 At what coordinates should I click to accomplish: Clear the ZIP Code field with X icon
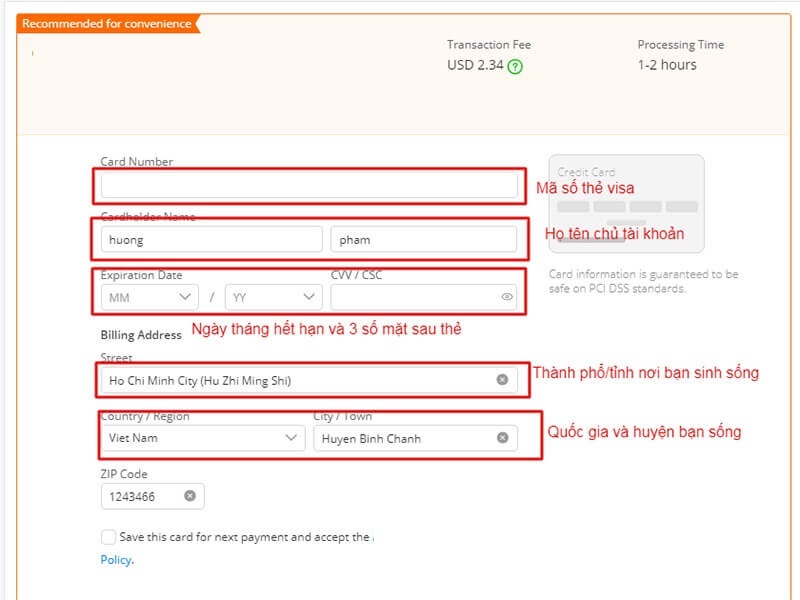[x=190, y=496]
